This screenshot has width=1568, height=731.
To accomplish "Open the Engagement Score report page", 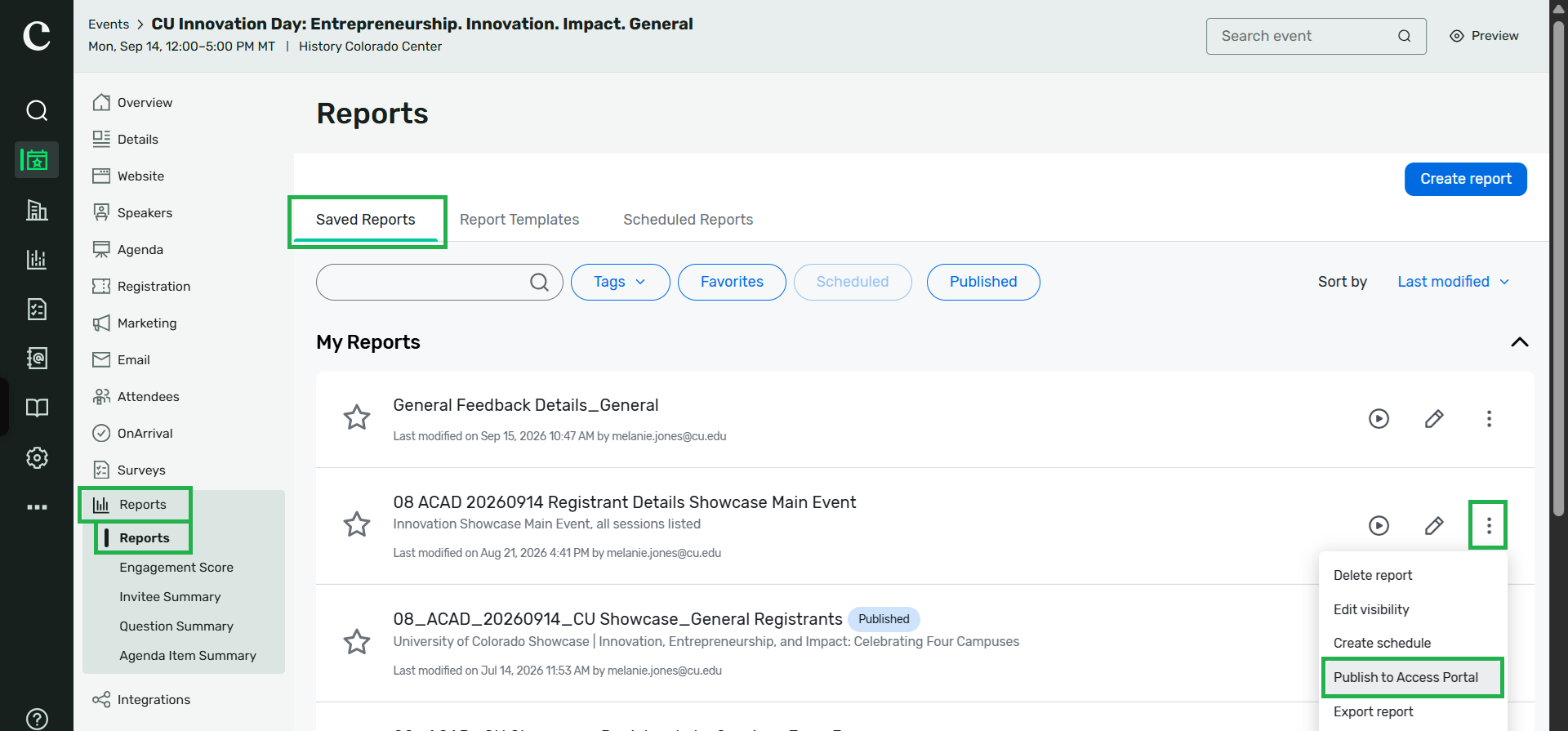I will 176,568.
